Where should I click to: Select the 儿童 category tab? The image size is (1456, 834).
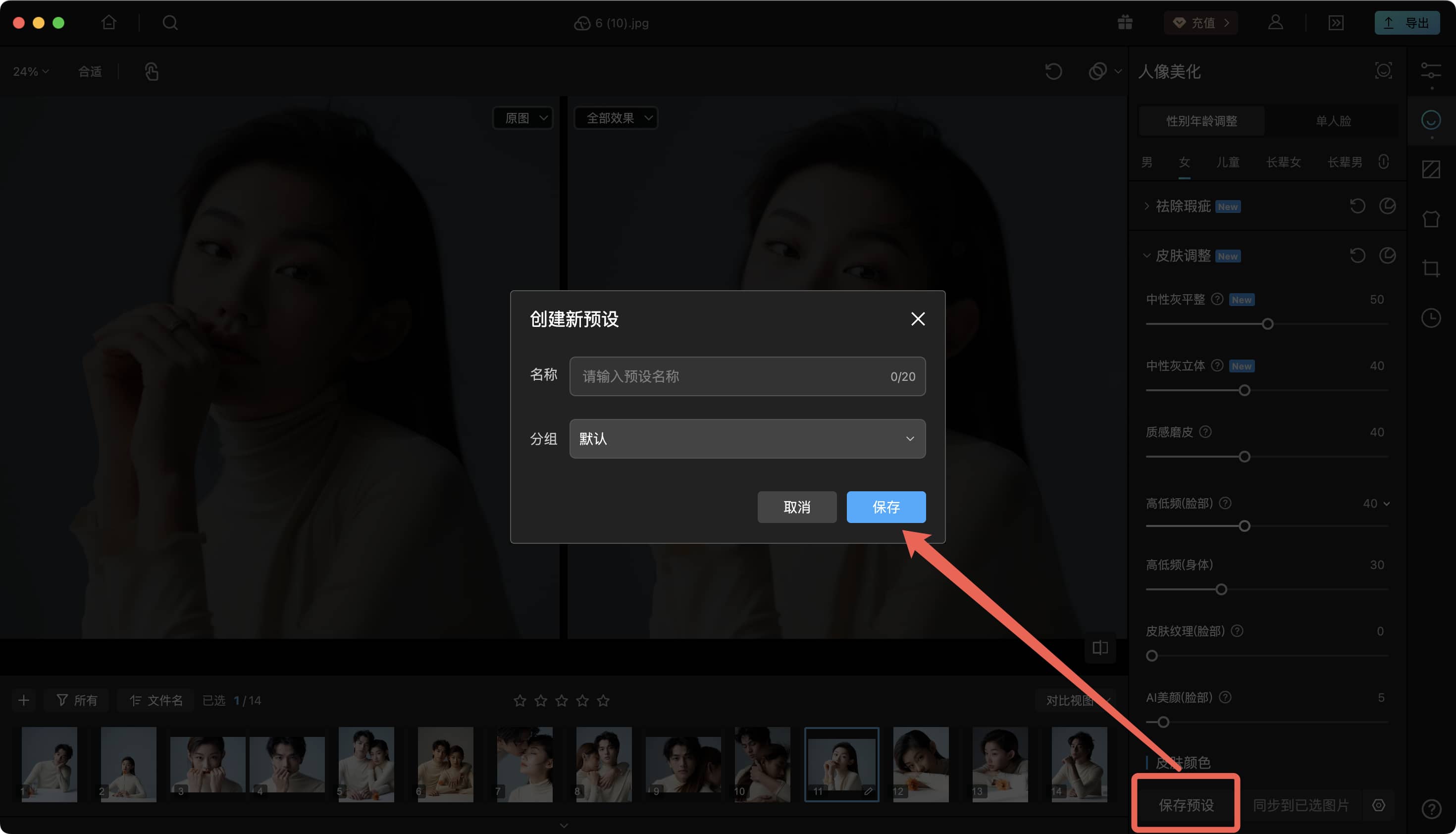pyautogui.click(x=1228, y=162)
